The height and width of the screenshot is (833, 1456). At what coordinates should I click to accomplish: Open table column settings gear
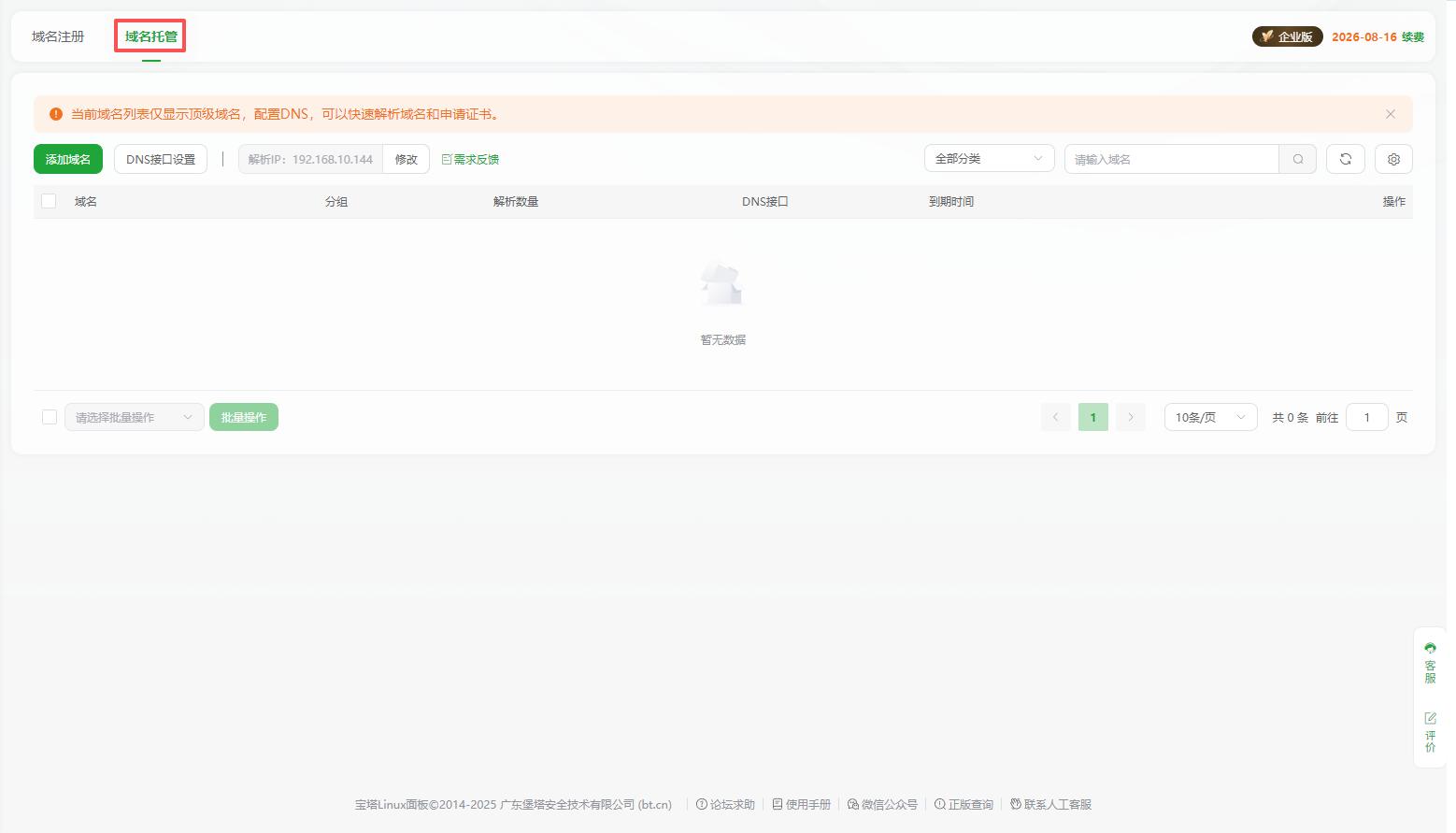1392,159
